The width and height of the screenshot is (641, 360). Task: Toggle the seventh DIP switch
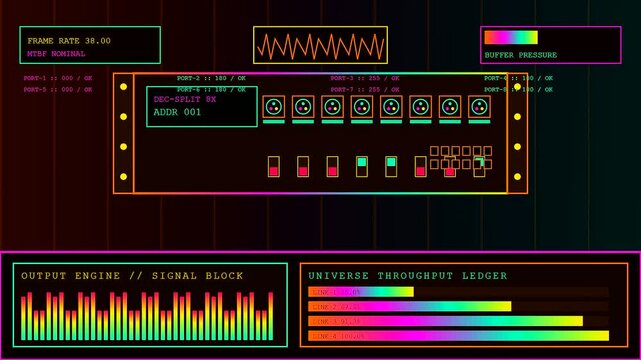point(450,166)
